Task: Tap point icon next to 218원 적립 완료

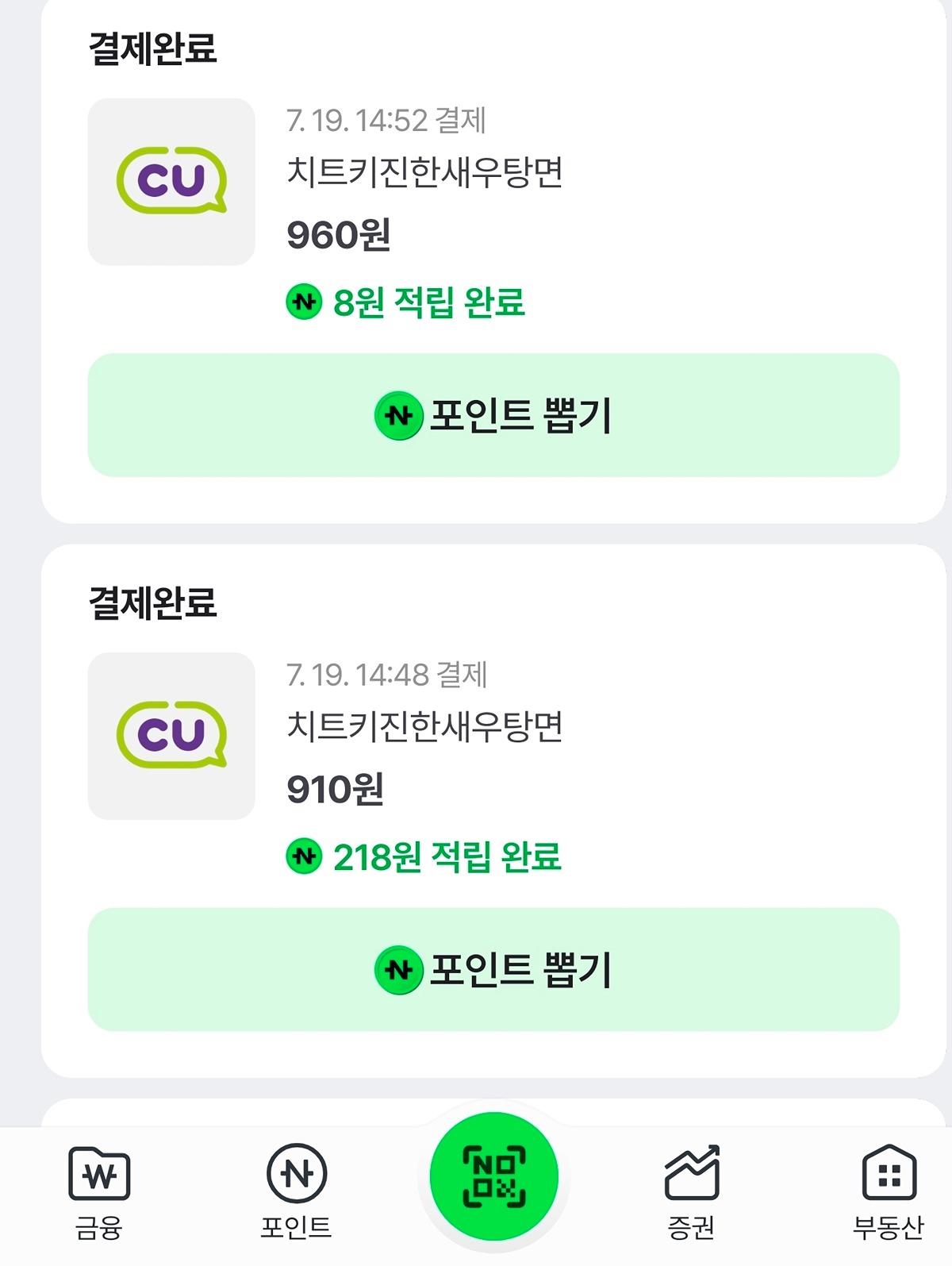Action: (304, 856)
